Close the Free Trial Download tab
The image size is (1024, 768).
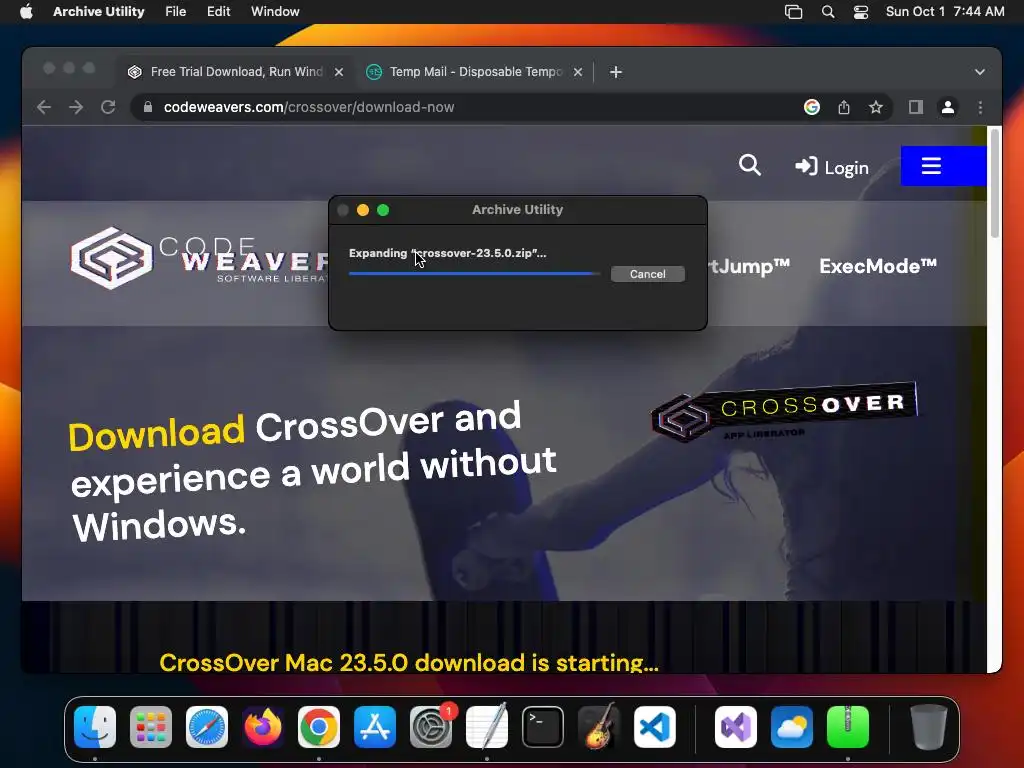[339, 72]
